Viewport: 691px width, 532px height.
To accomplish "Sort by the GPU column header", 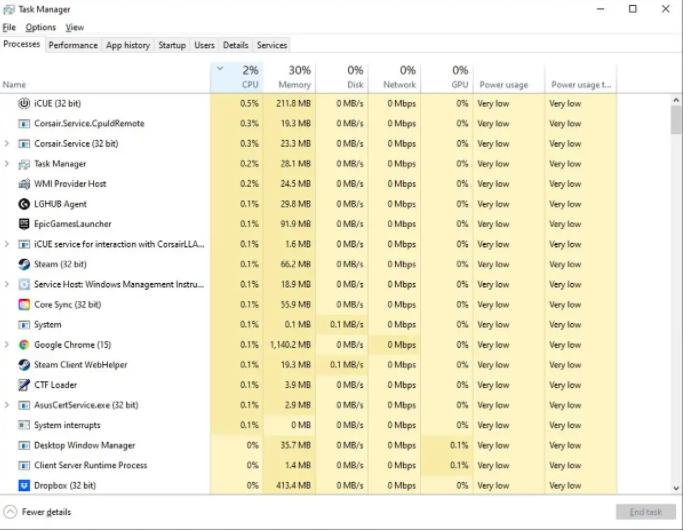I will click(x=447, y=77).
